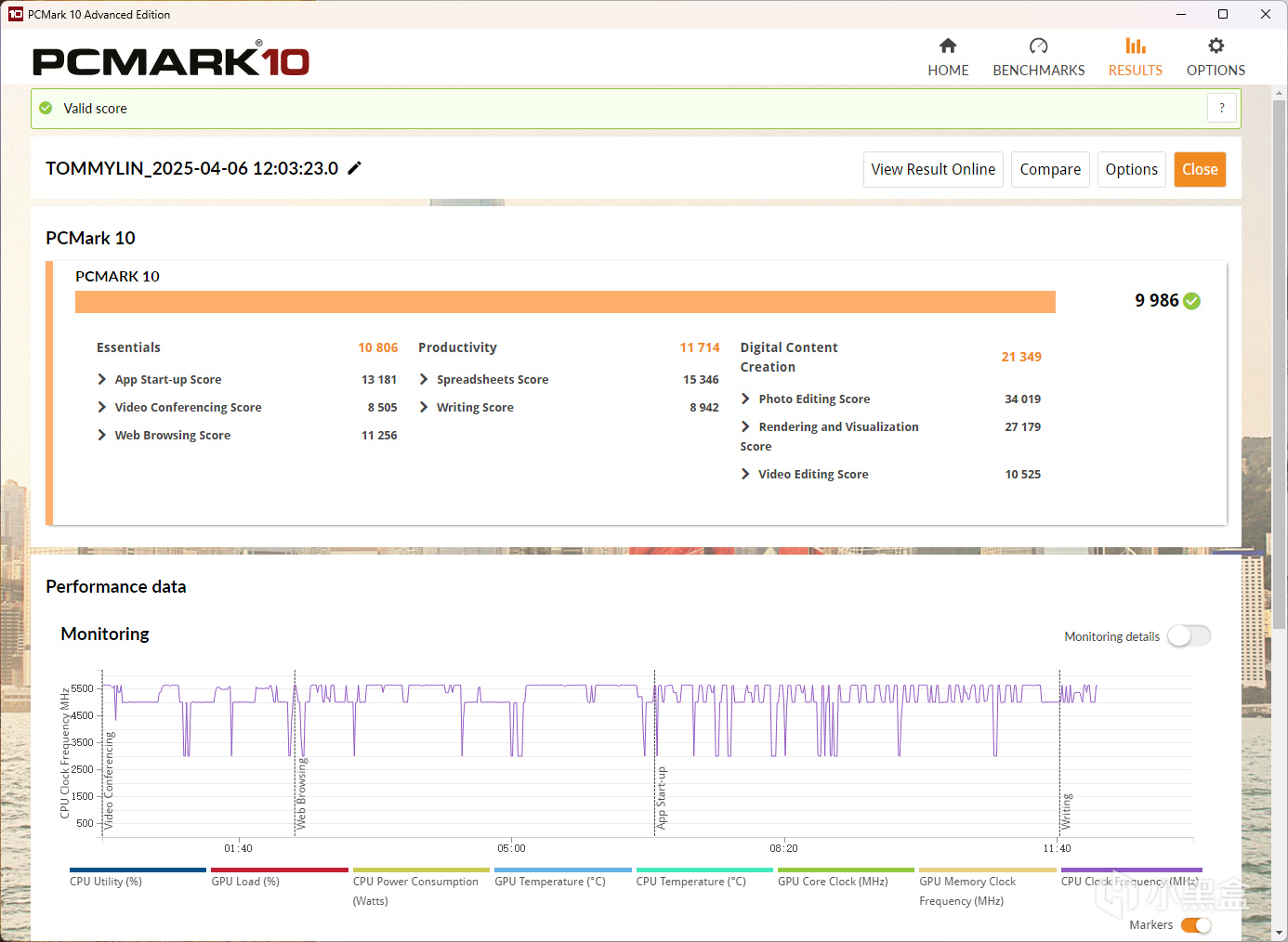Select the GPU Core Clock legend item
This screenshot has width=1288, height=942.
tap(846, 878)
